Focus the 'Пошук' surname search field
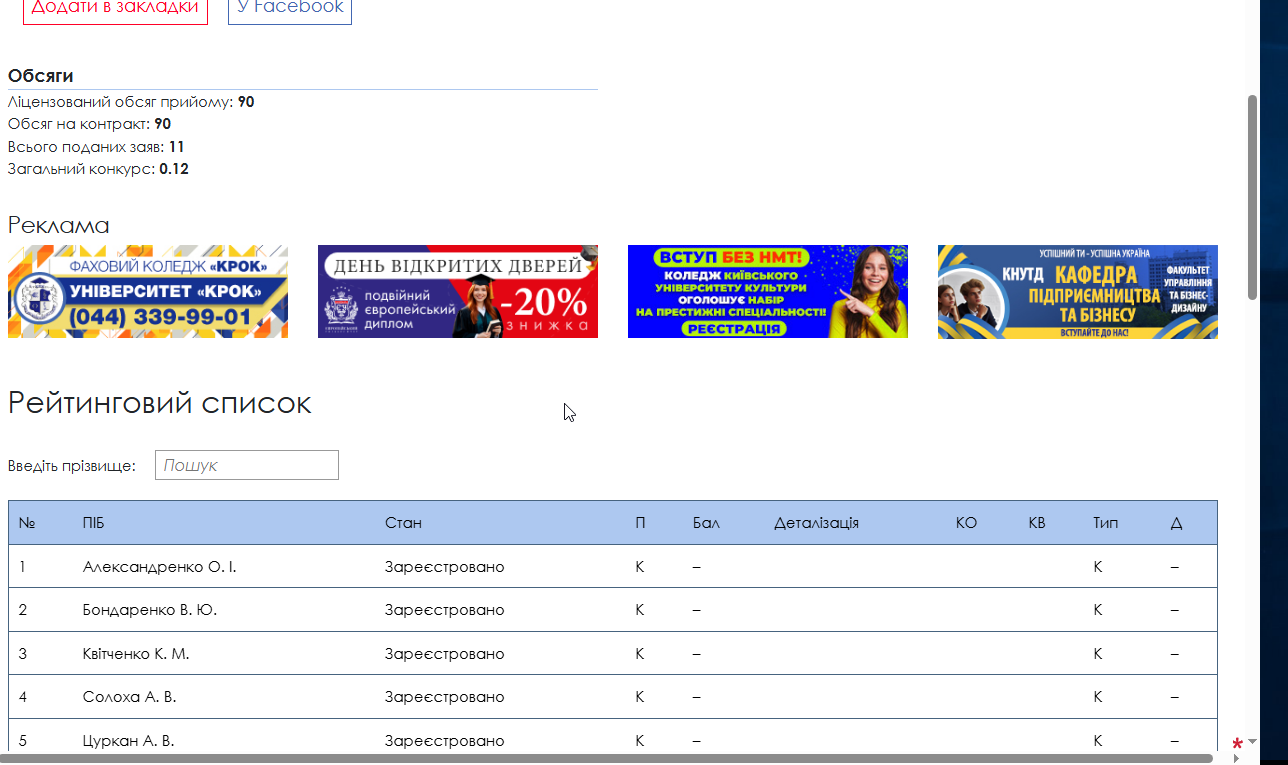This screenshot has width=1288, height=765. (x=247, y=465)
